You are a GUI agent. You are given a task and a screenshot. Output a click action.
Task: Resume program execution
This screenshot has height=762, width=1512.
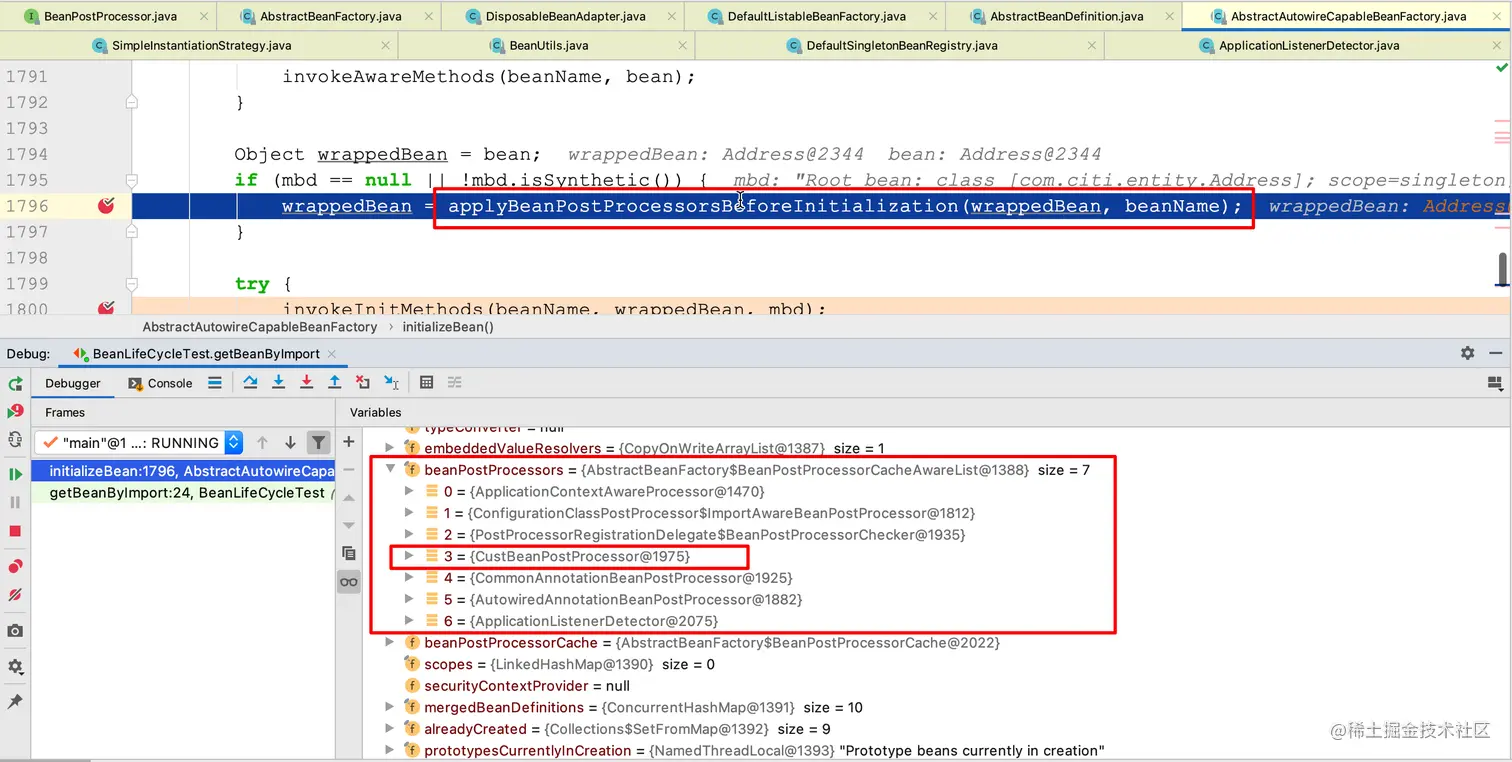(x=15, y=474)
